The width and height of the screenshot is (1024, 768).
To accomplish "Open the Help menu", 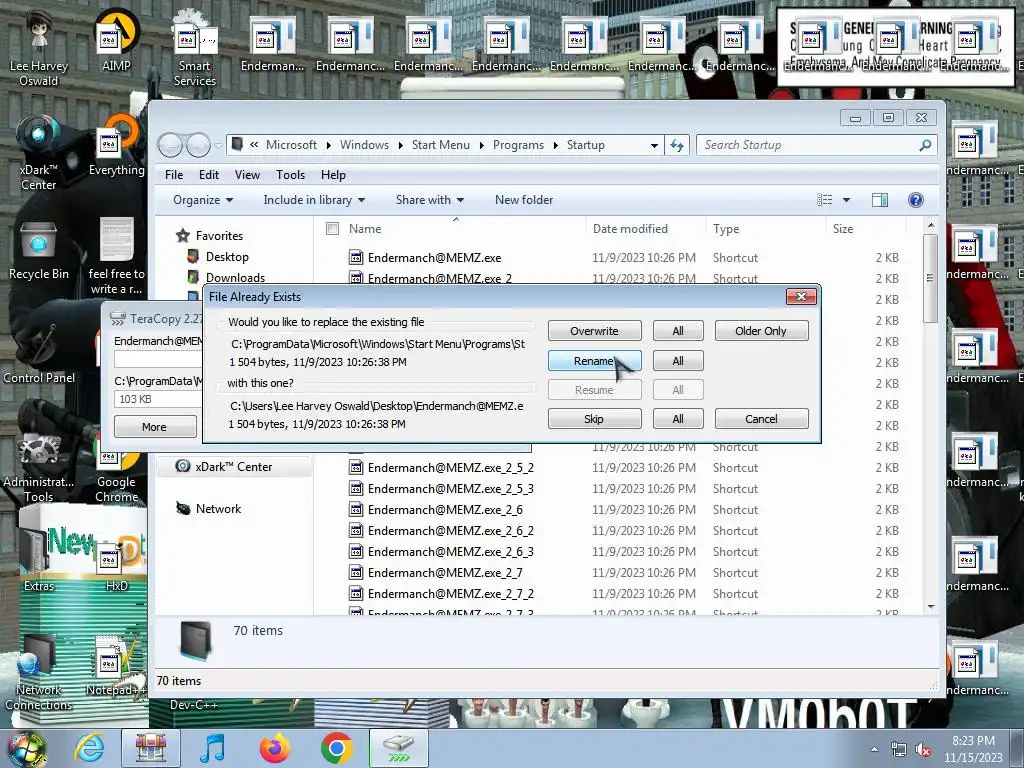I will (333, 175).
